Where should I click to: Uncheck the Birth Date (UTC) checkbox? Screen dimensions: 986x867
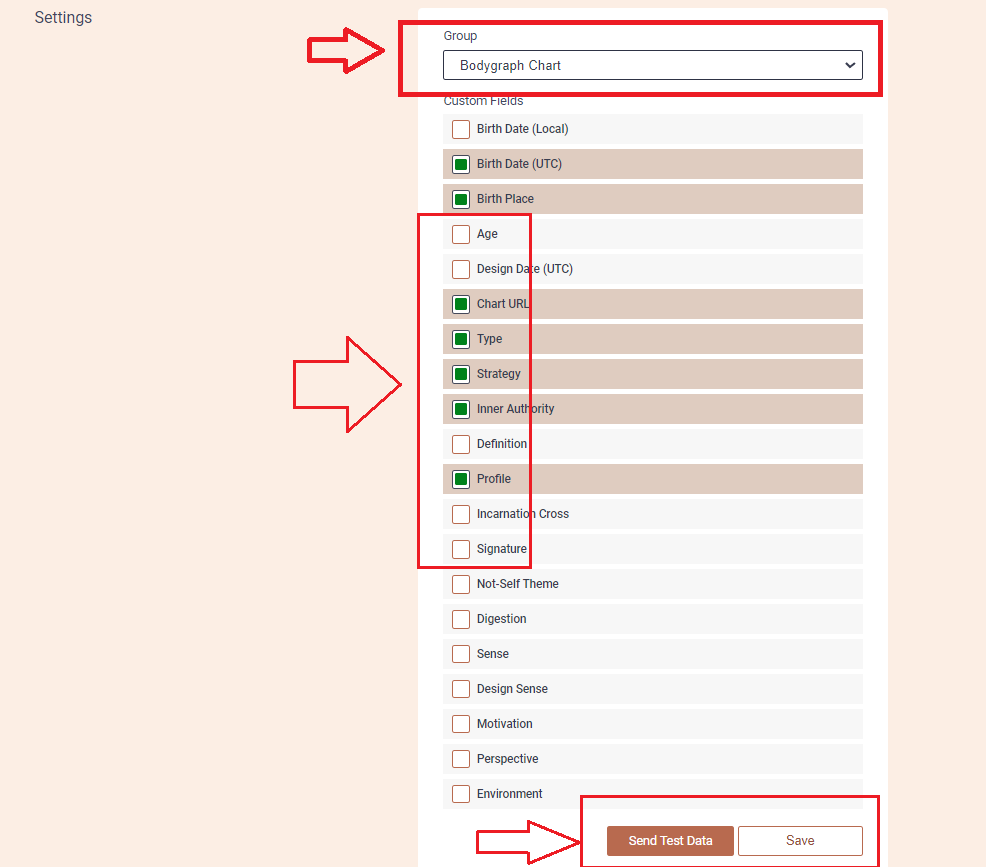click(461, 165)
